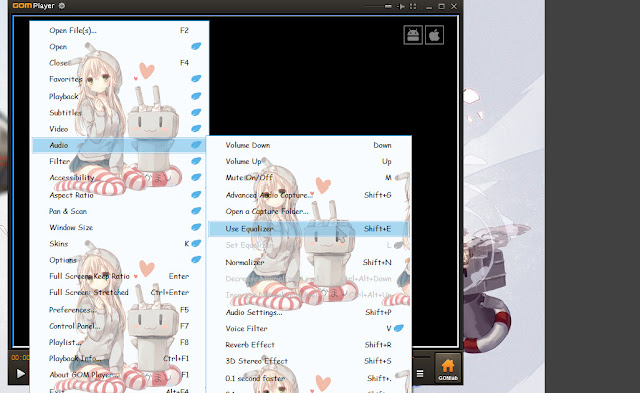Toggle the always-on-top pin icon in title bar
640x393 pixels.
(x=400, y=7)
